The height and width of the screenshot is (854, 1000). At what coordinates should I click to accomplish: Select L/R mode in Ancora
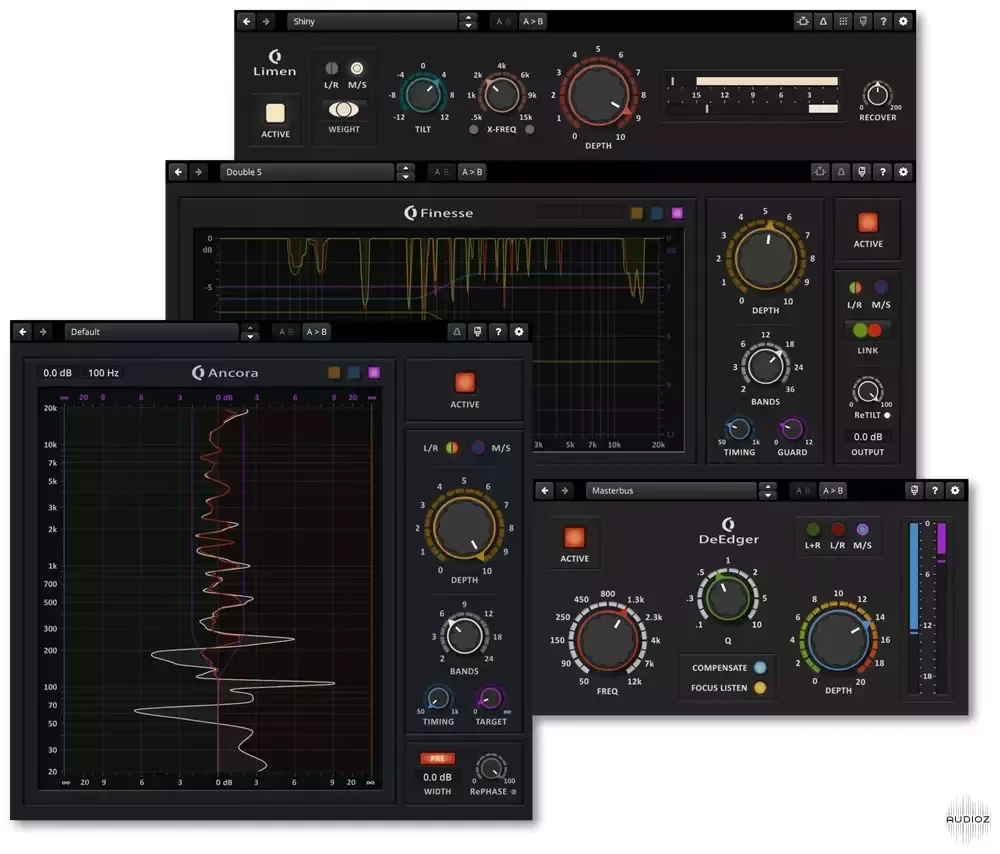click(452, 448)
